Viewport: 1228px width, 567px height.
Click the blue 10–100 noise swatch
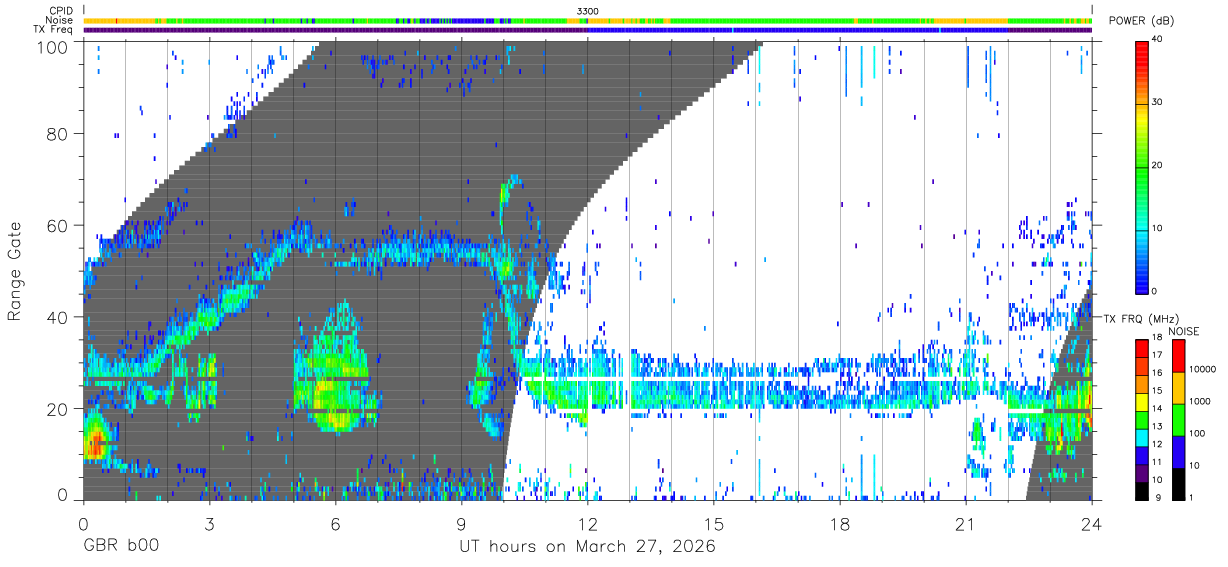(1179, 451)
